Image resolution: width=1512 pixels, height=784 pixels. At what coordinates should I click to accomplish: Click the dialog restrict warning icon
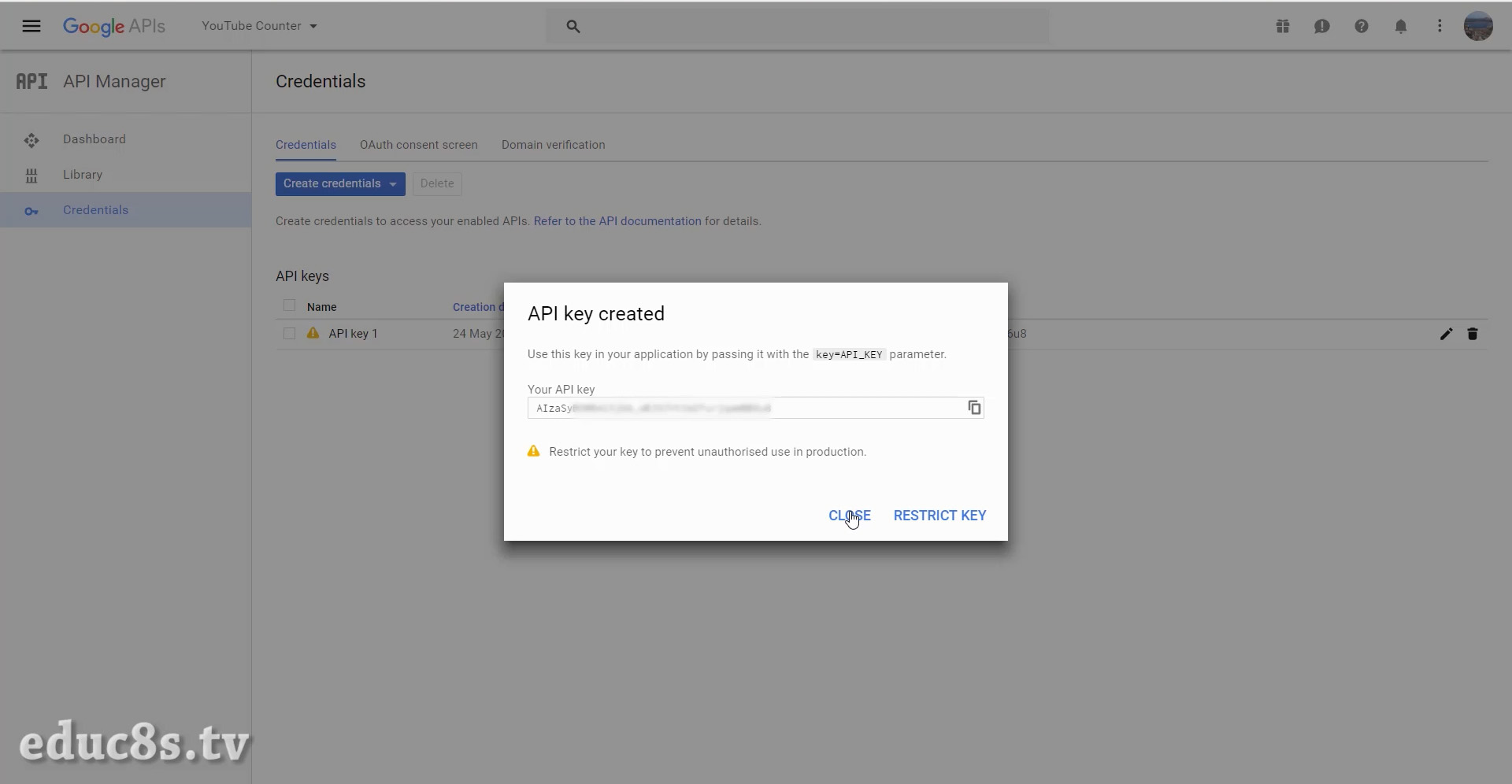click(534, 451)
